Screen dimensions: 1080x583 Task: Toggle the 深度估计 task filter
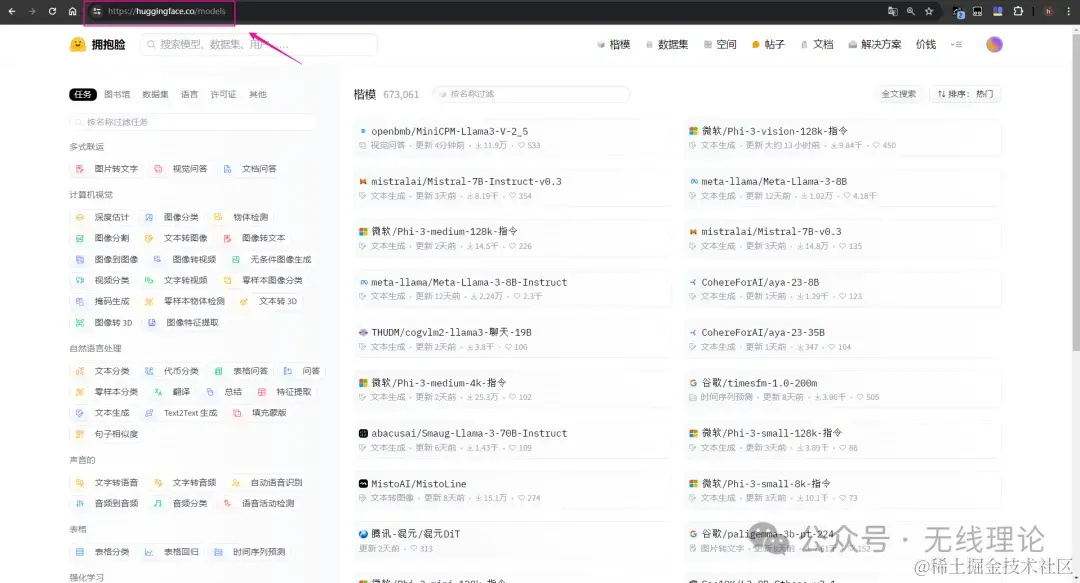(x=103, y=217)
